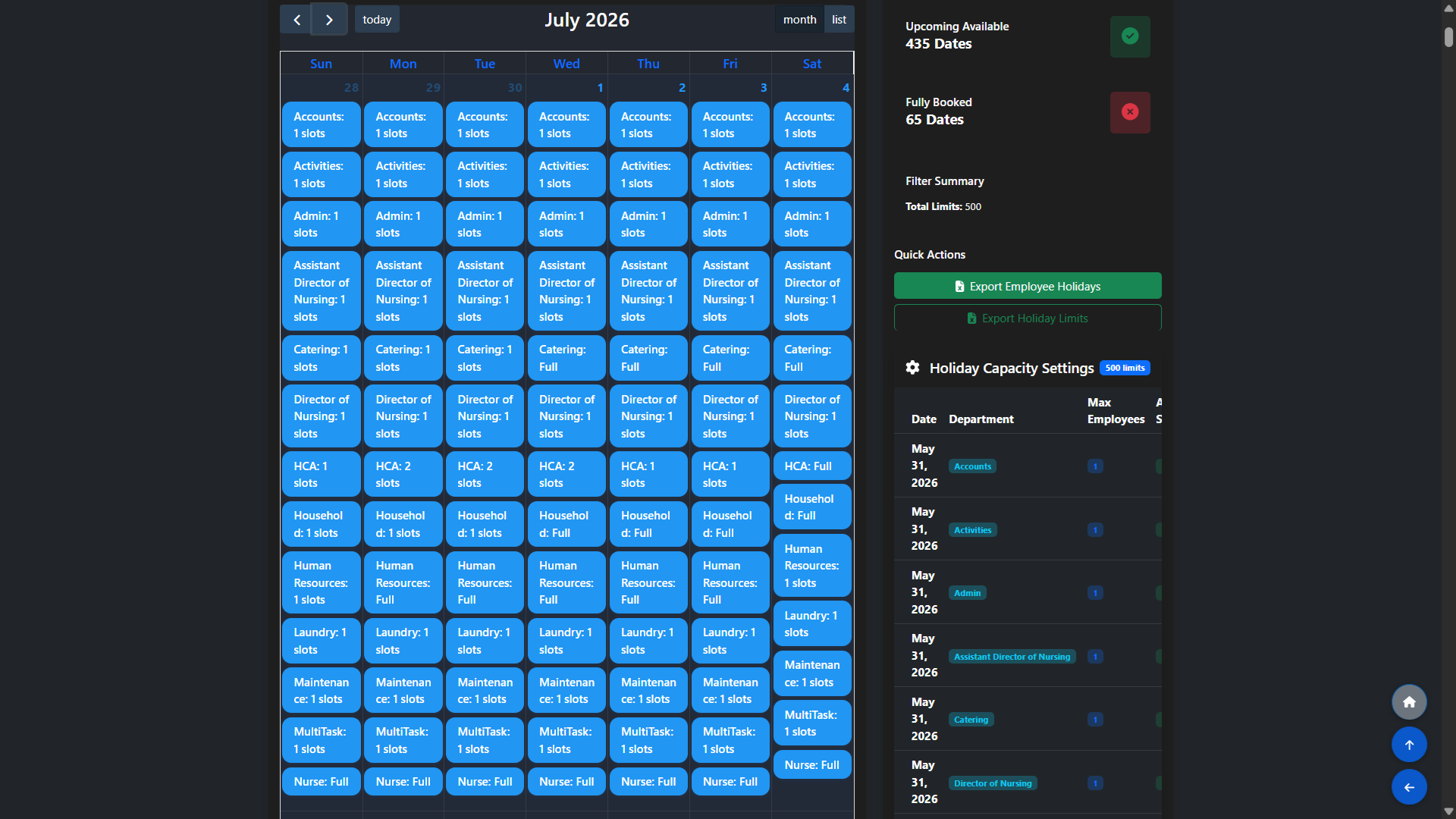Click day number 29 on Monday
This screenshot has height=819, width=1456.
[432, 87]
